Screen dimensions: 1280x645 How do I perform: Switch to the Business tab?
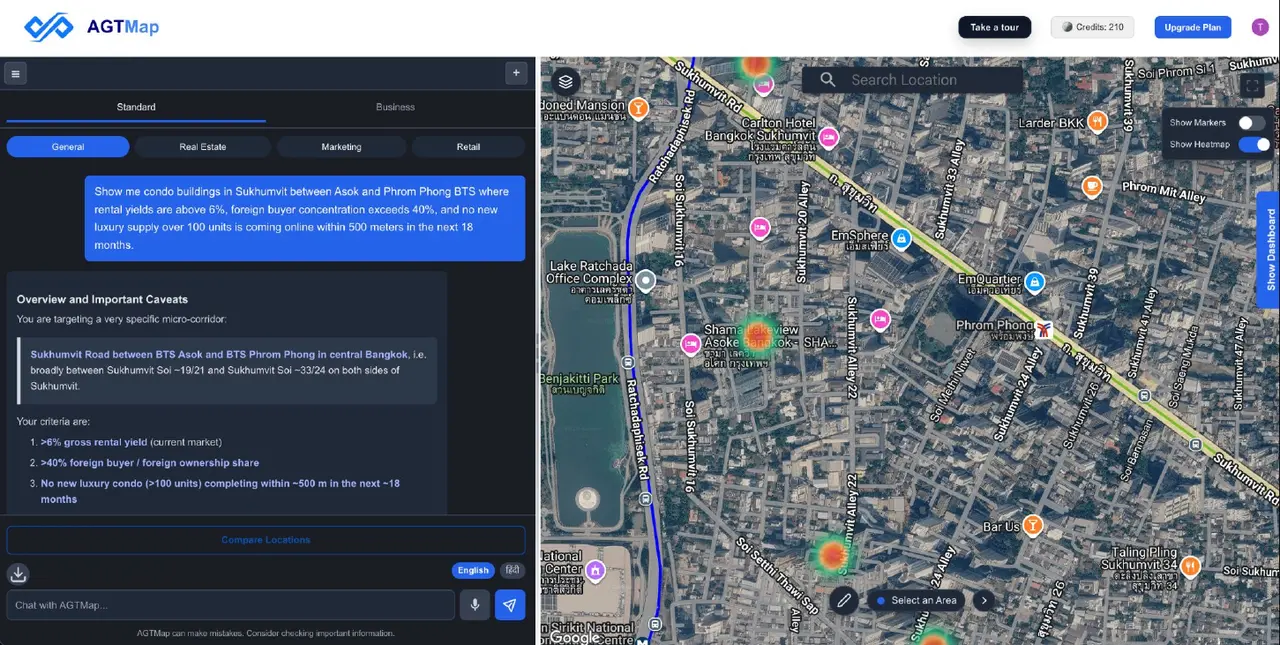[395, 107]
